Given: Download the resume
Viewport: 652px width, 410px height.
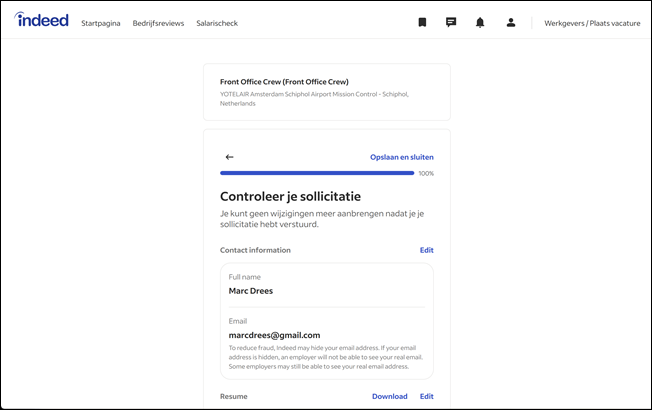Looking at the screenshot, I should point(389,396).
